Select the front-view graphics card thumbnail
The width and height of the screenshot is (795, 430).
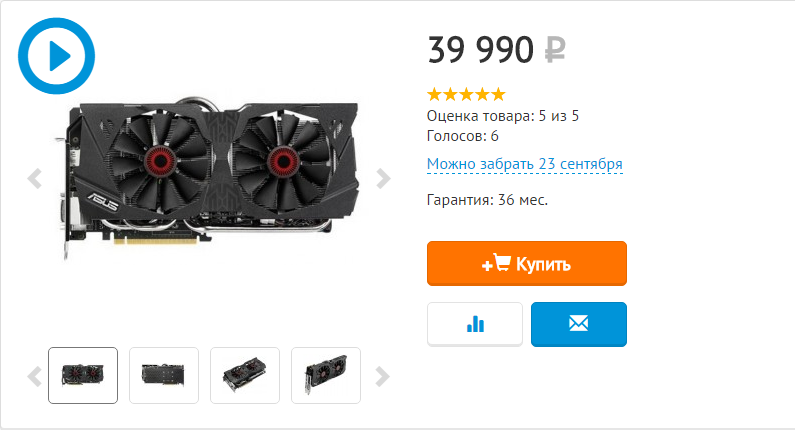click(83, 375)
